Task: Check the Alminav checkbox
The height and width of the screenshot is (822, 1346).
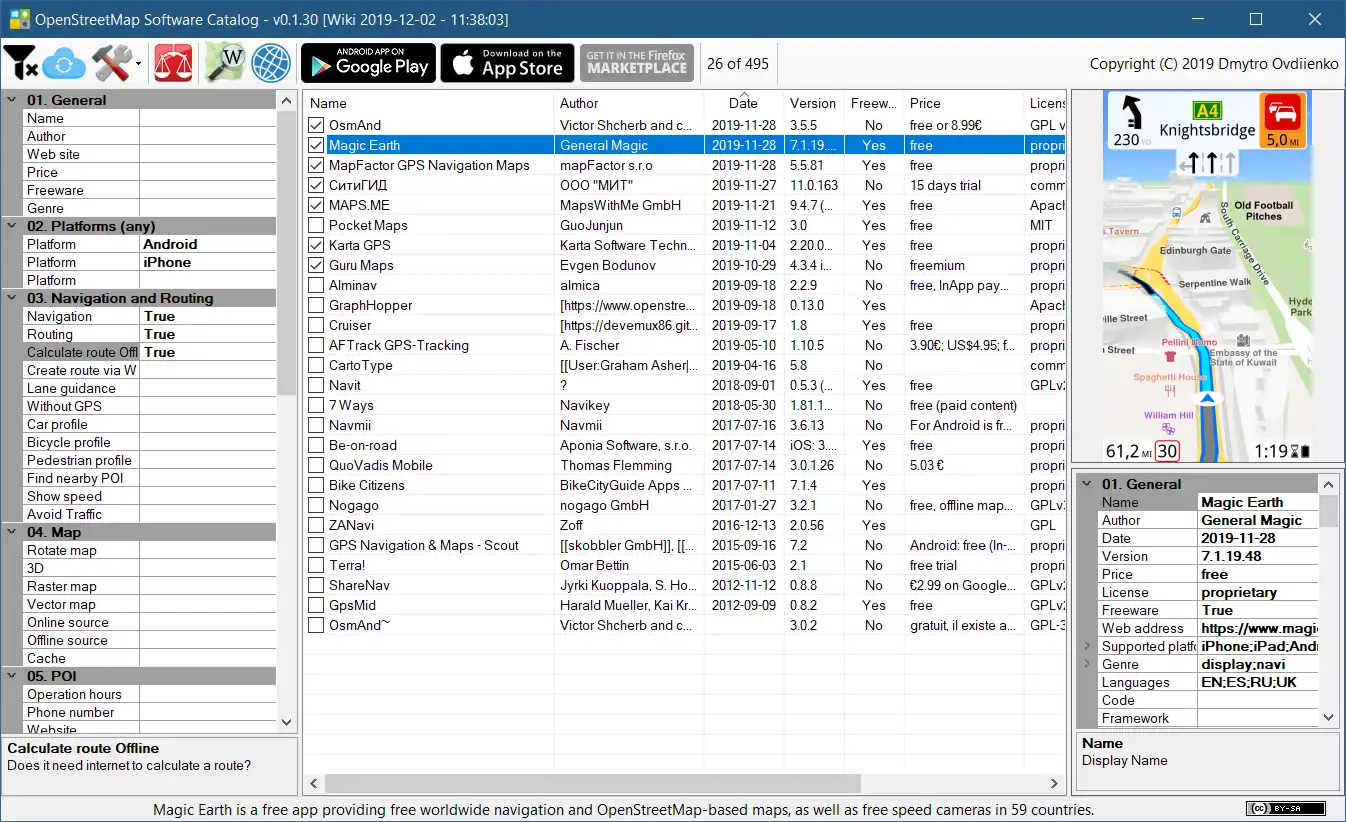Action: pyautogui.click(x=316, y=285)
